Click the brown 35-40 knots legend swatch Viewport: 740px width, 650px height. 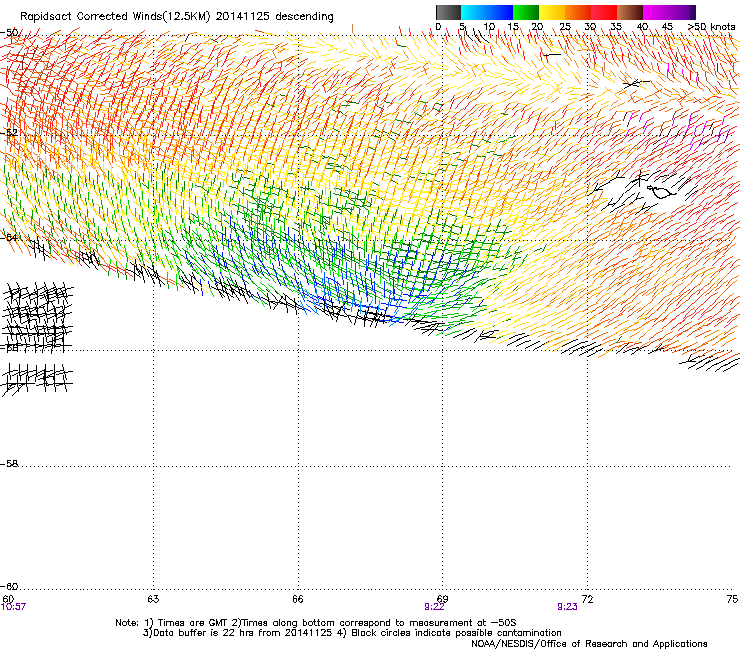(x=630, y=12)
